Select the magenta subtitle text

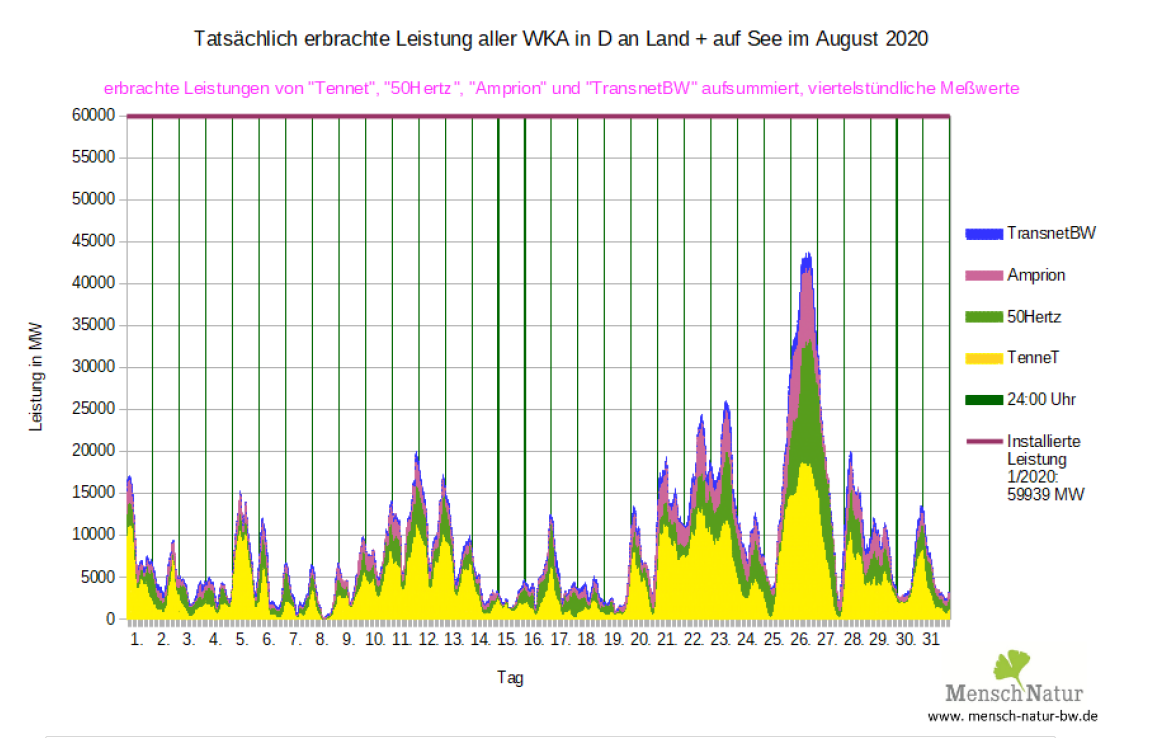(x=560, y=88)
